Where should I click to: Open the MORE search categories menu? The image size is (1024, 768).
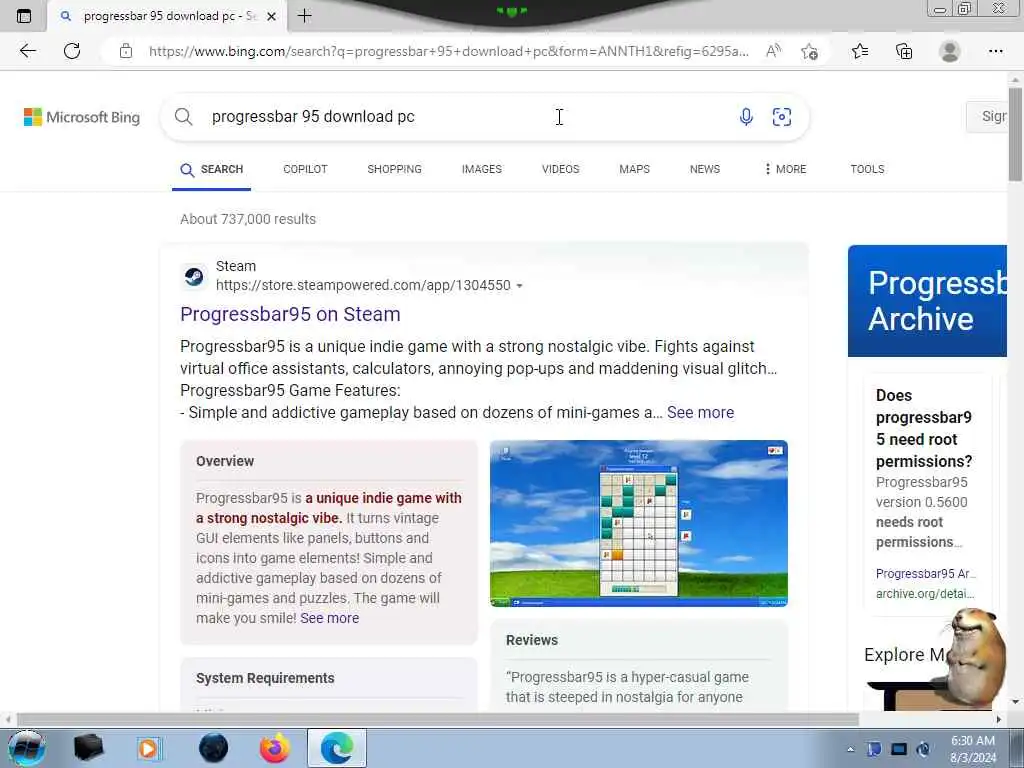click(x=785, y=169)
